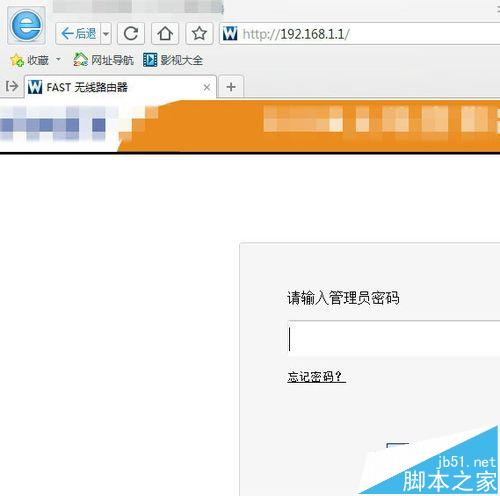Click the site favicon in address bar
500x496 pixels.
tap(230, 34)
